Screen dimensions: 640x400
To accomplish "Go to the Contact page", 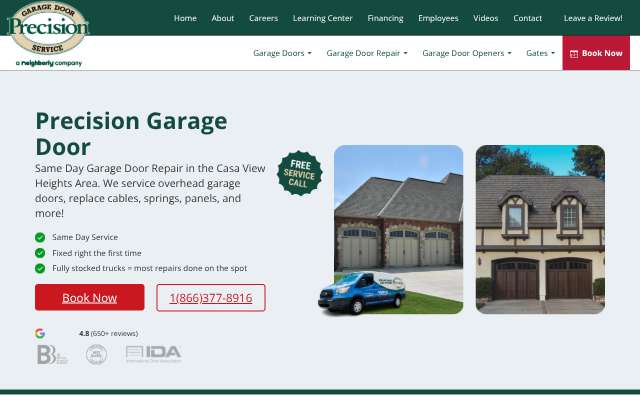I will [x=527, y=18].
